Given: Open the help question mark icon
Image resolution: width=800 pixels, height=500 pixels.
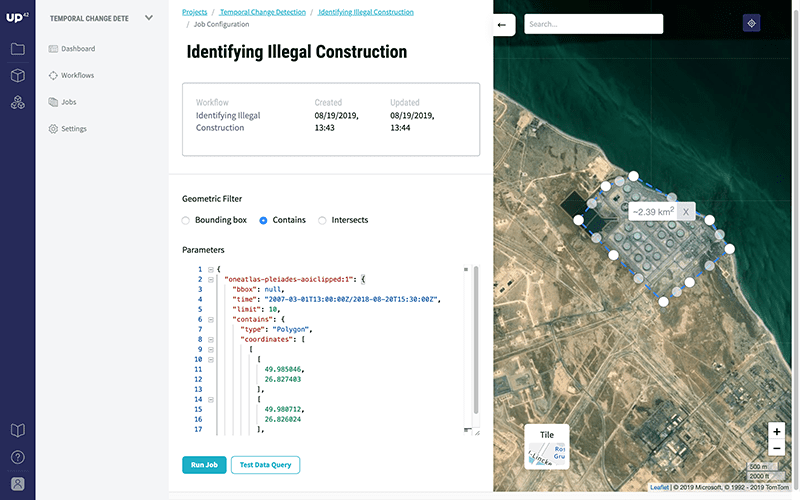Looking at the screenshot, I should (x=17, y=458).
